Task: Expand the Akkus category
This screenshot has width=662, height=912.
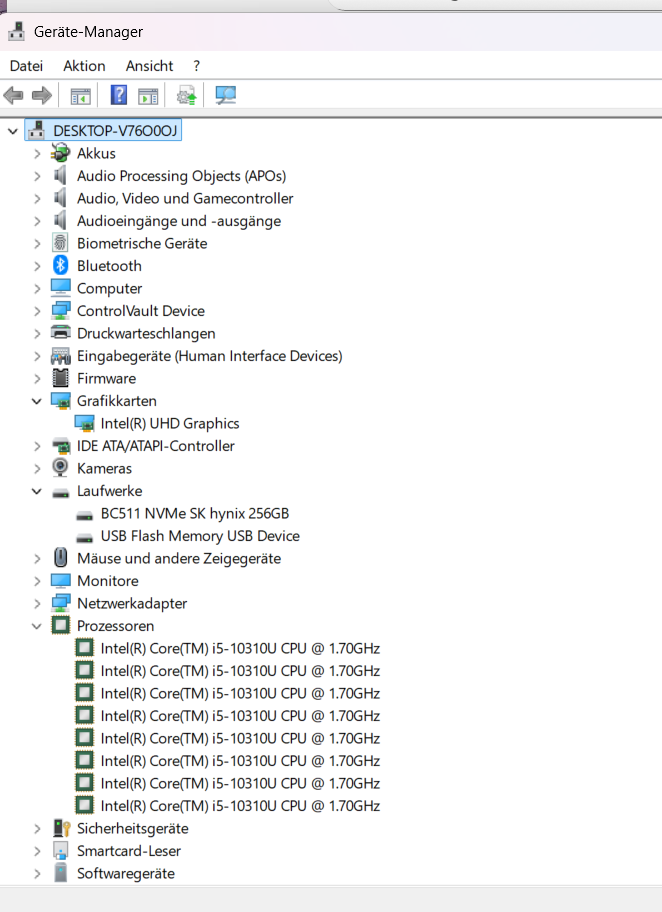Action: click(x=37, y=154)
